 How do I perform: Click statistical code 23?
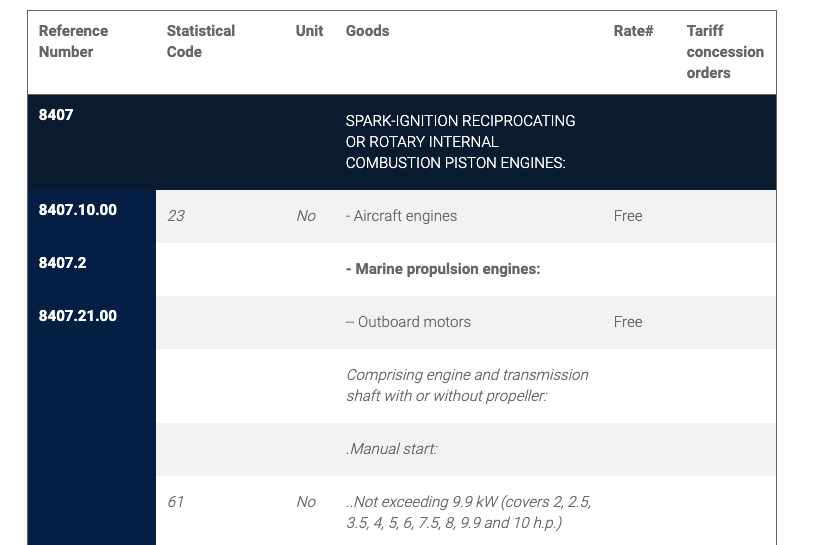(176, 216)
